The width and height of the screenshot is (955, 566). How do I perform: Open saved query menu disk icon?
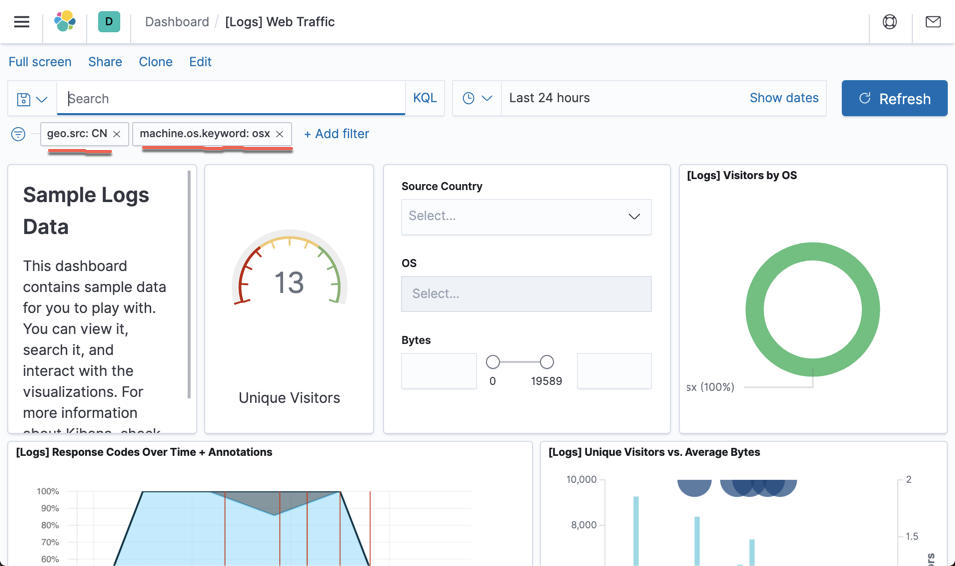32,99
